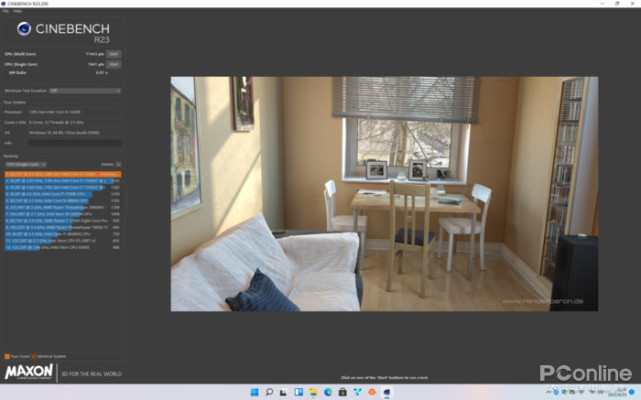Select the Intel Xeon X5650 ranking row

tap(63, 247)
